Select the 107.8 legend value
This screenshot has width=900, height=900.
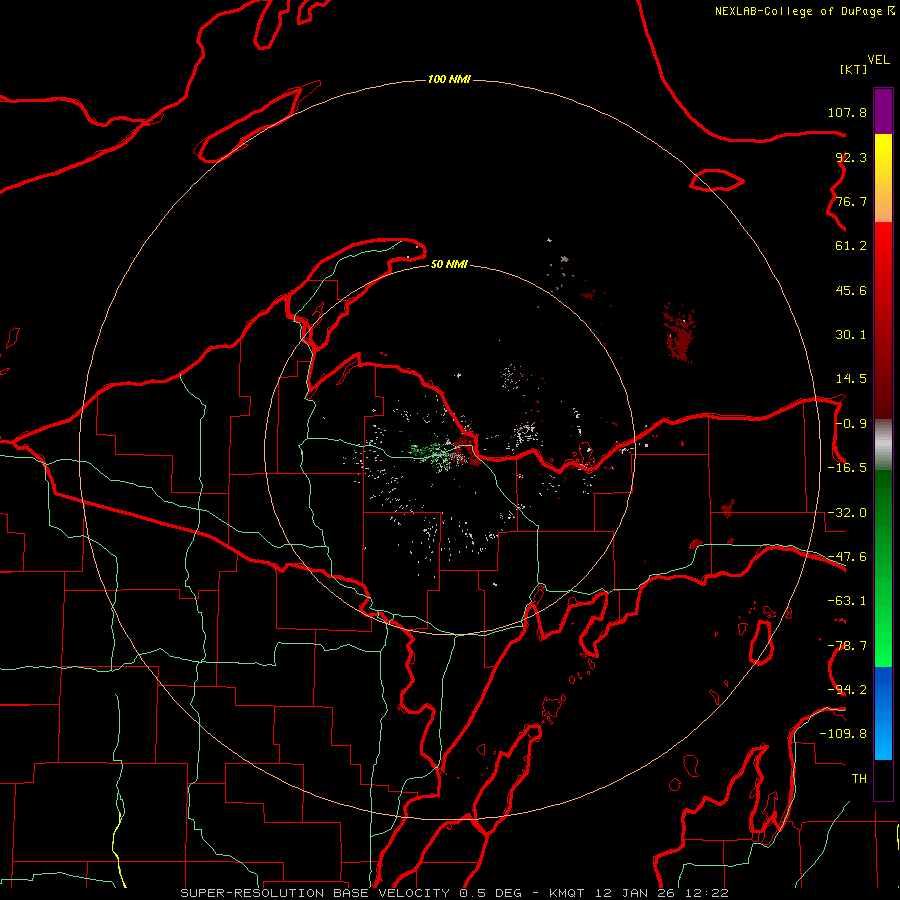(x=847, y=112)
